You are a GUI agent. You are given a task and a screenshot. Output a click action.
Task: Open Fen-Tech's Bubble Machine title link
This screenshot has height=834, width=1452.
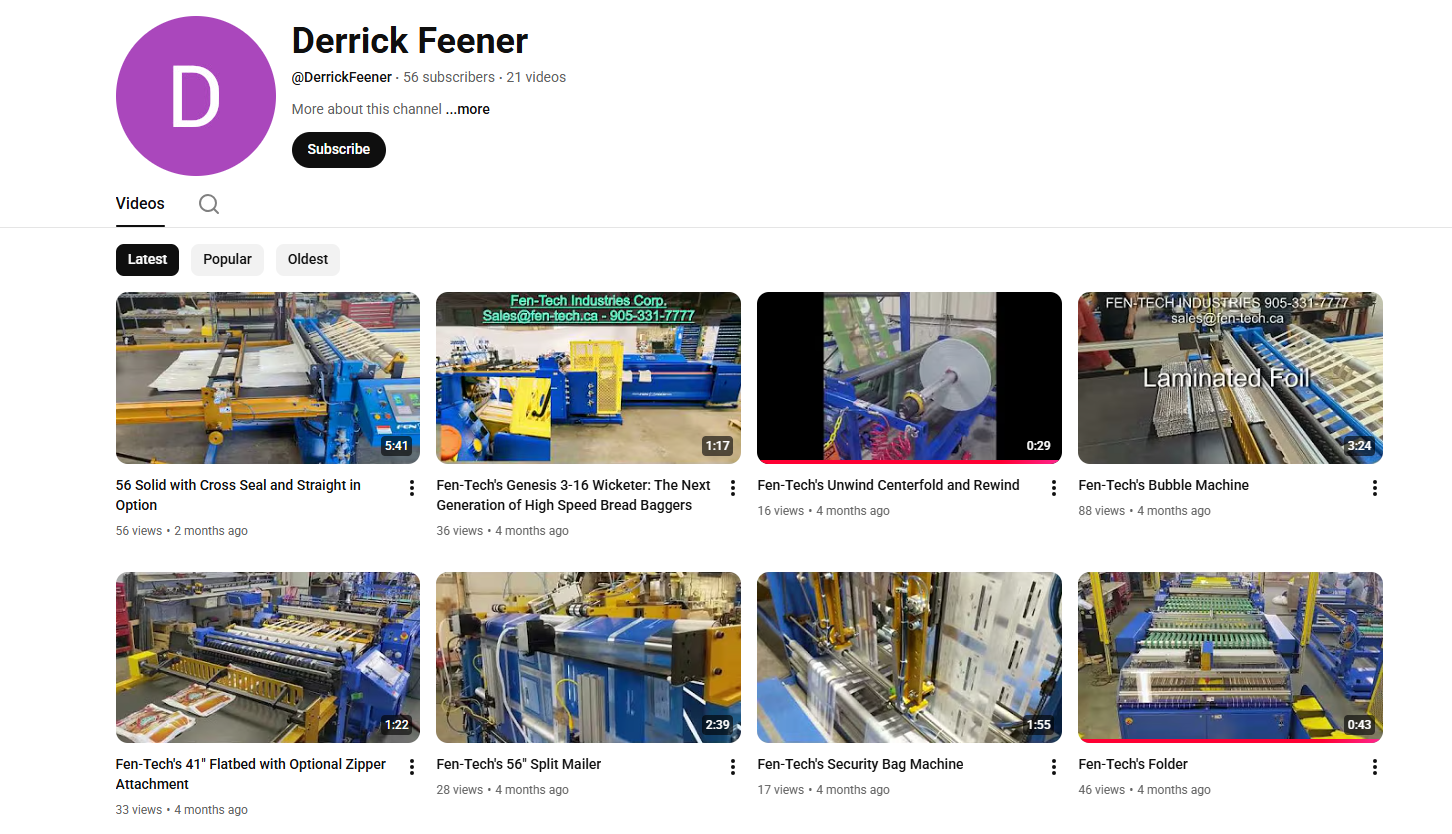1164,485
